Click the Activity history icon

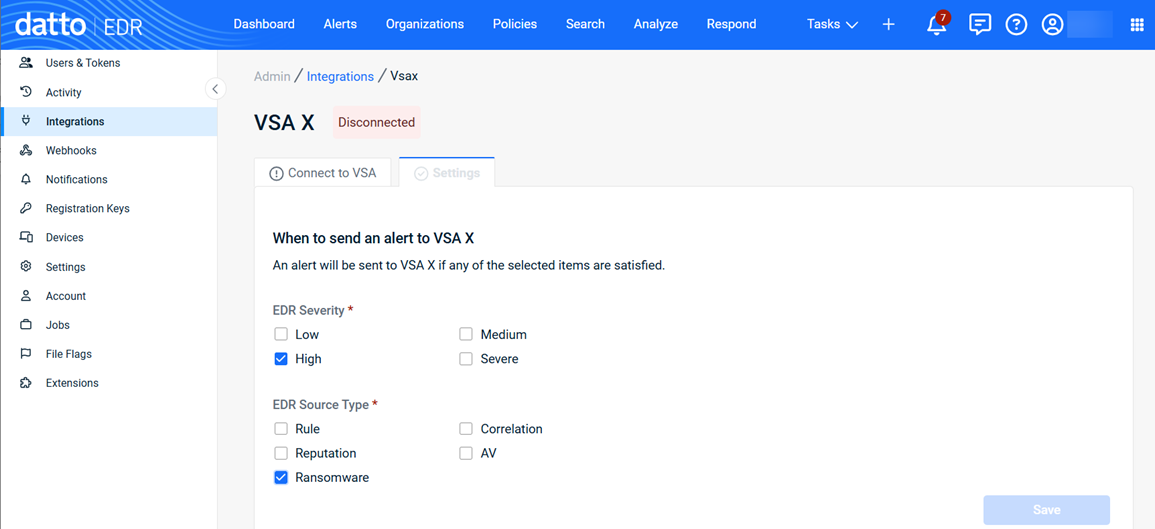point(26,92)
